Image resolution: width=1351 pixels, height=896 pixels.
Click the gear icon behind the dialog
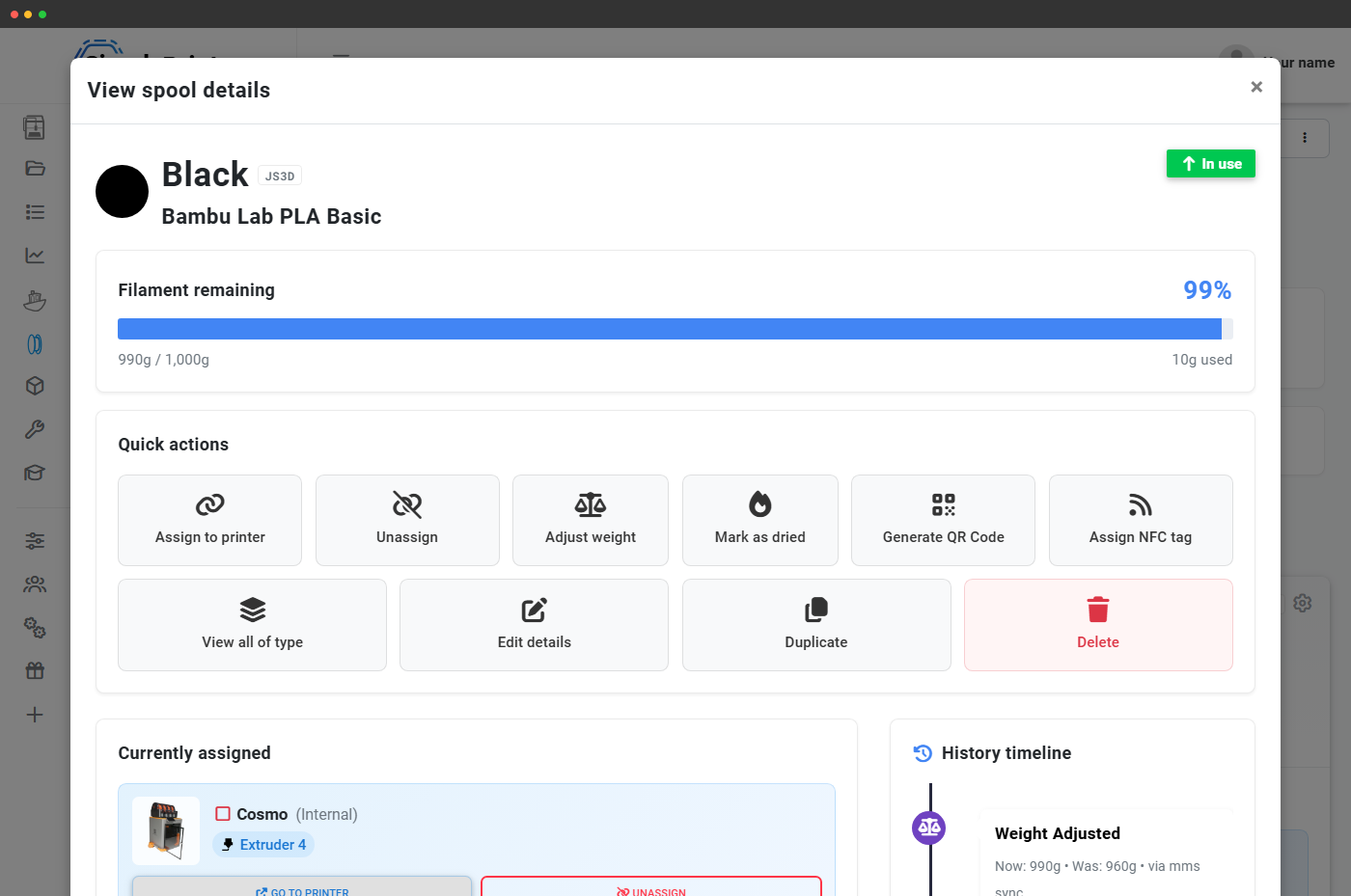click(1303, 603)
